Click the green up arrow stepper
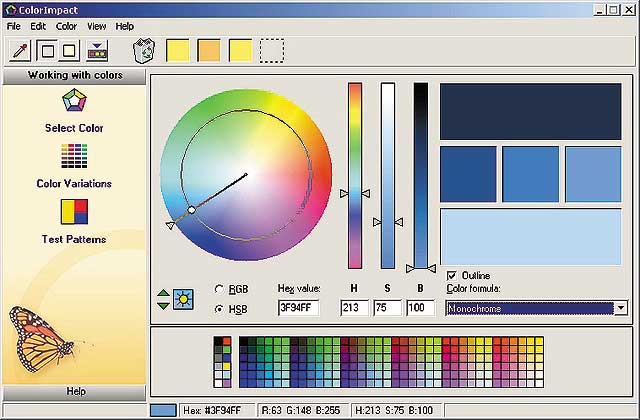This screenshot has width=640, height=420. point(163,293)
